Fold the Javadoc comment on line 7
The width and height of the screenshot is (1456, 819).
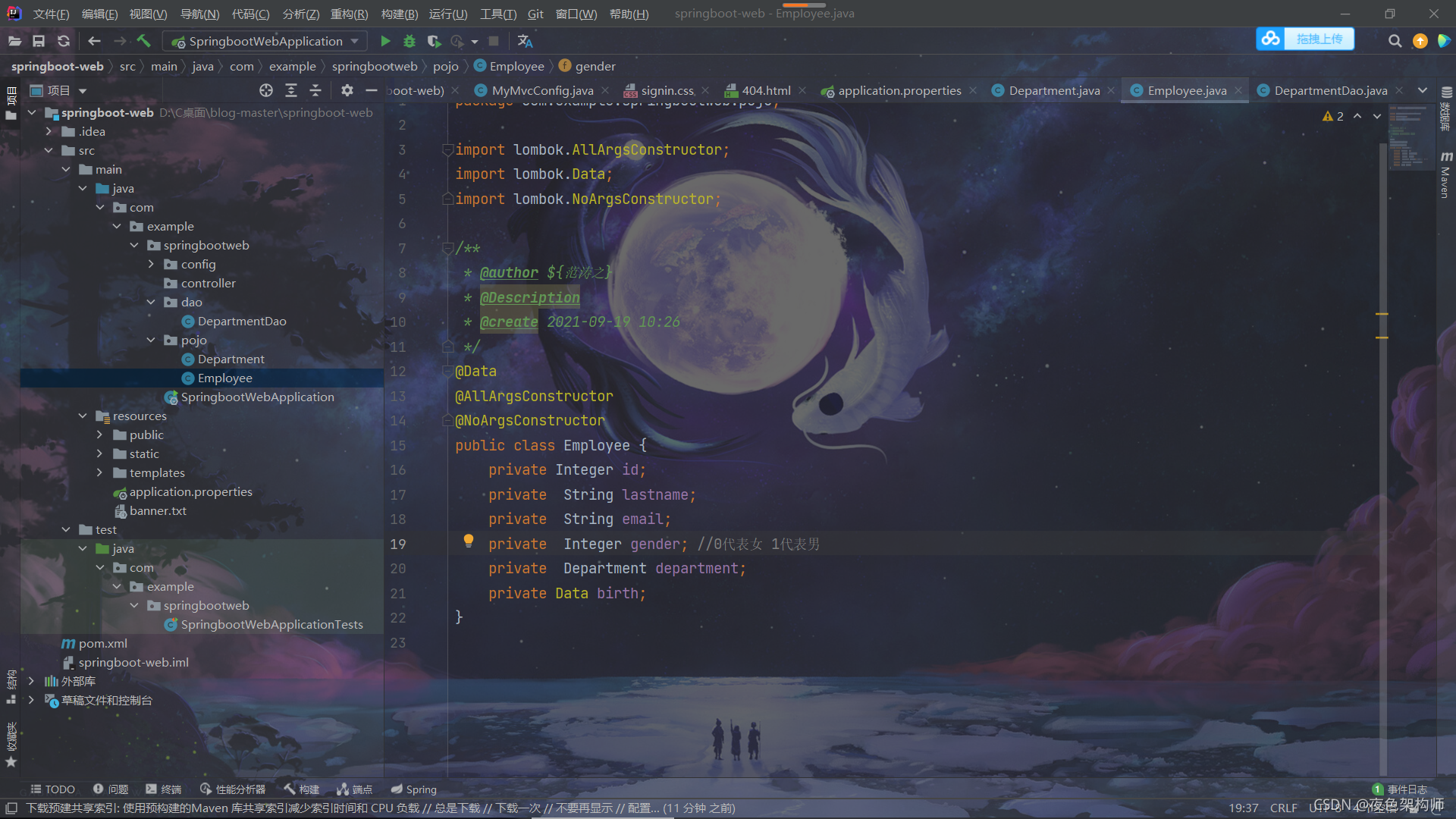pos(448,248)
